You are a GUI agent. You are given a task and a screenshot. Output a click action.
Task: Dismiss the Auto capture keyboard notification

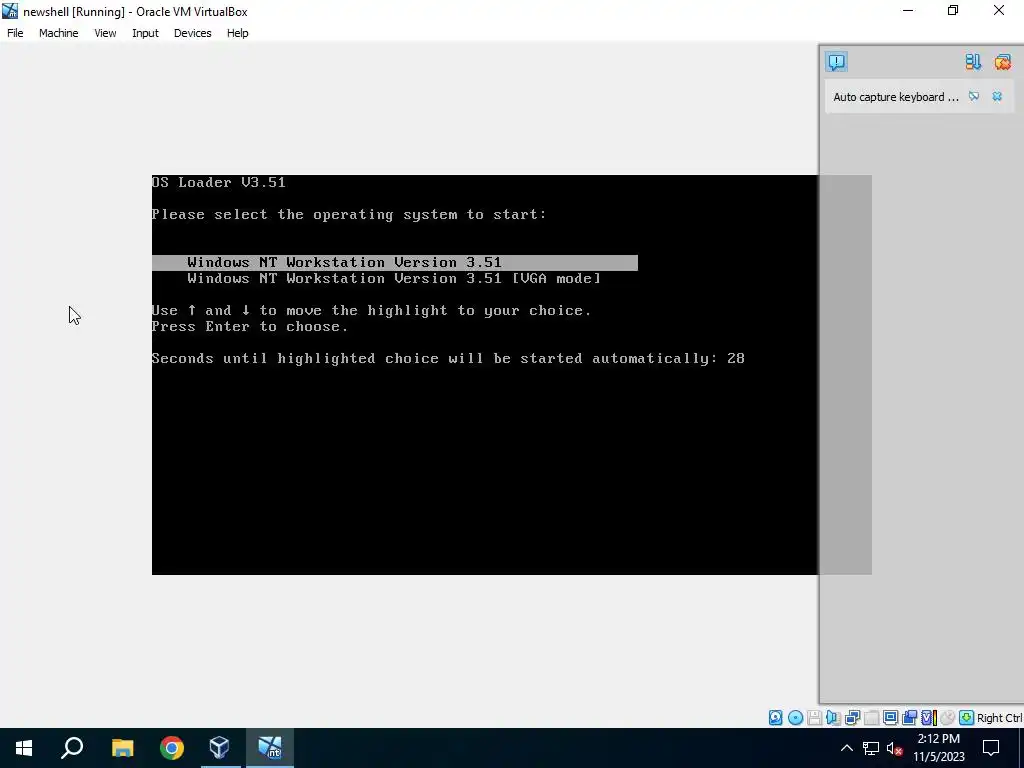pos(997,97)
